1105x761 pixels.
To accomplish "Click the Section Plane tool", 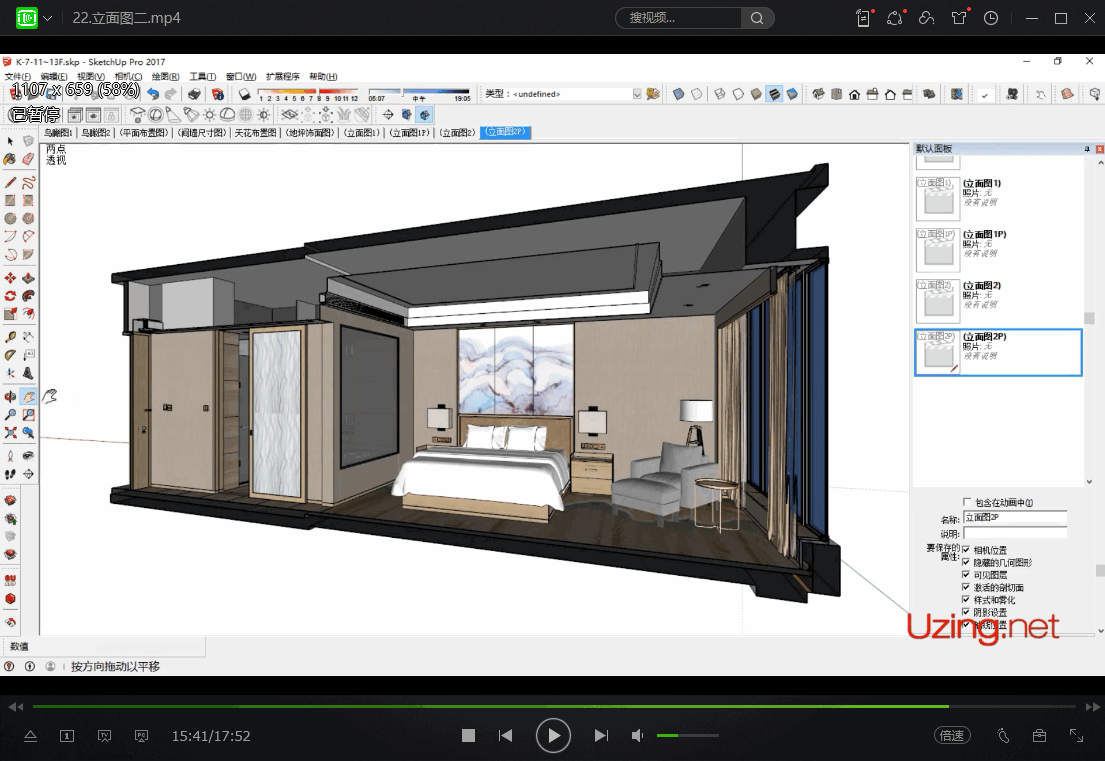I will click(388, 114).
